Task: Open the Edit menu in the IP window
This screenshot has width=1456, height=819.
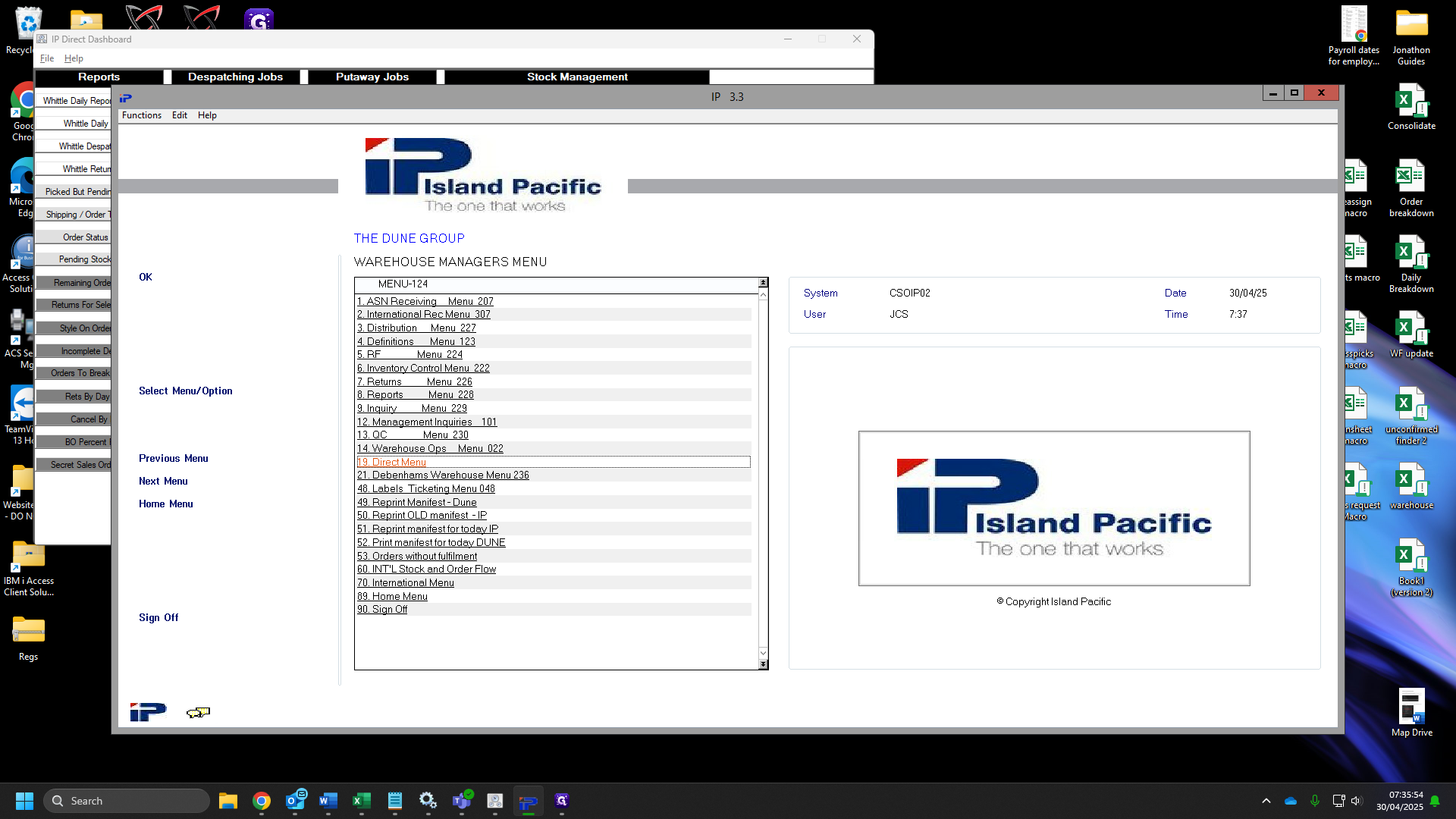Action: (x=180, y=115)
